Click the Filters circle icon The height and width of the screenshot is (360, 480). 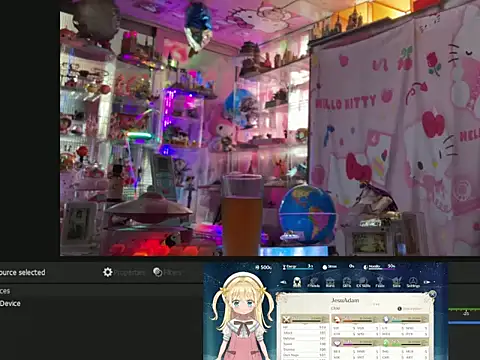[x=157, y=272]
